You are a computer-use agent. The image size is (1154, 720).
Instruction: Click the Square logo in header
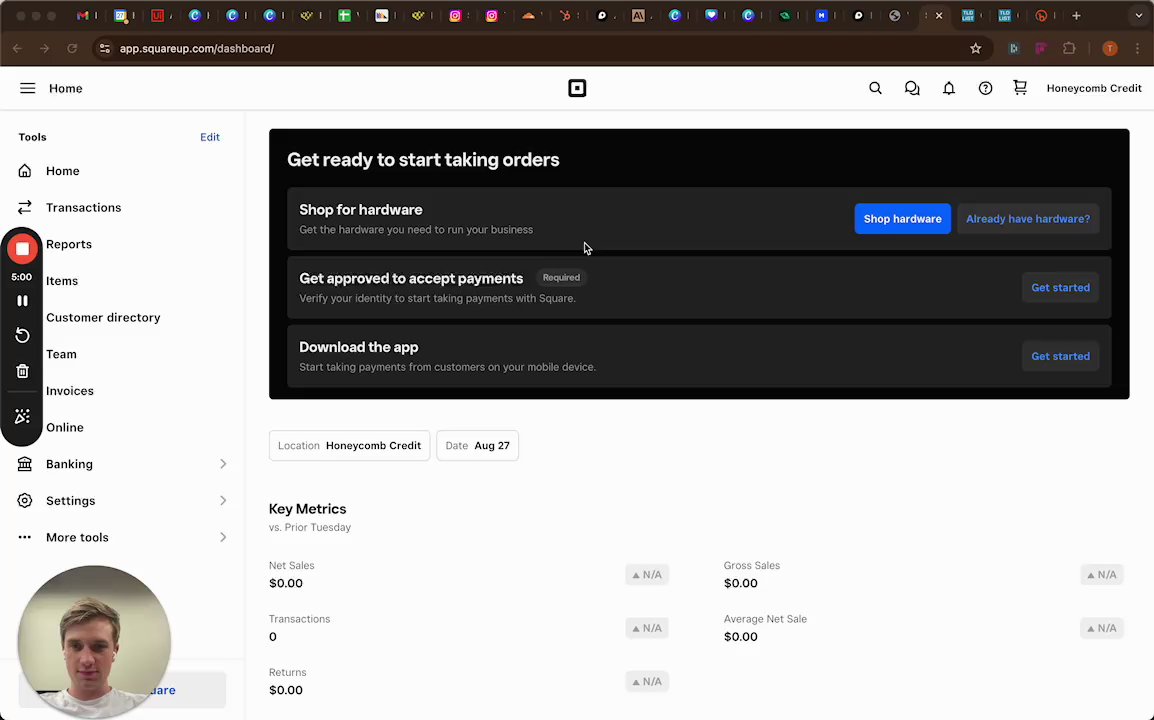pos(577,89)
